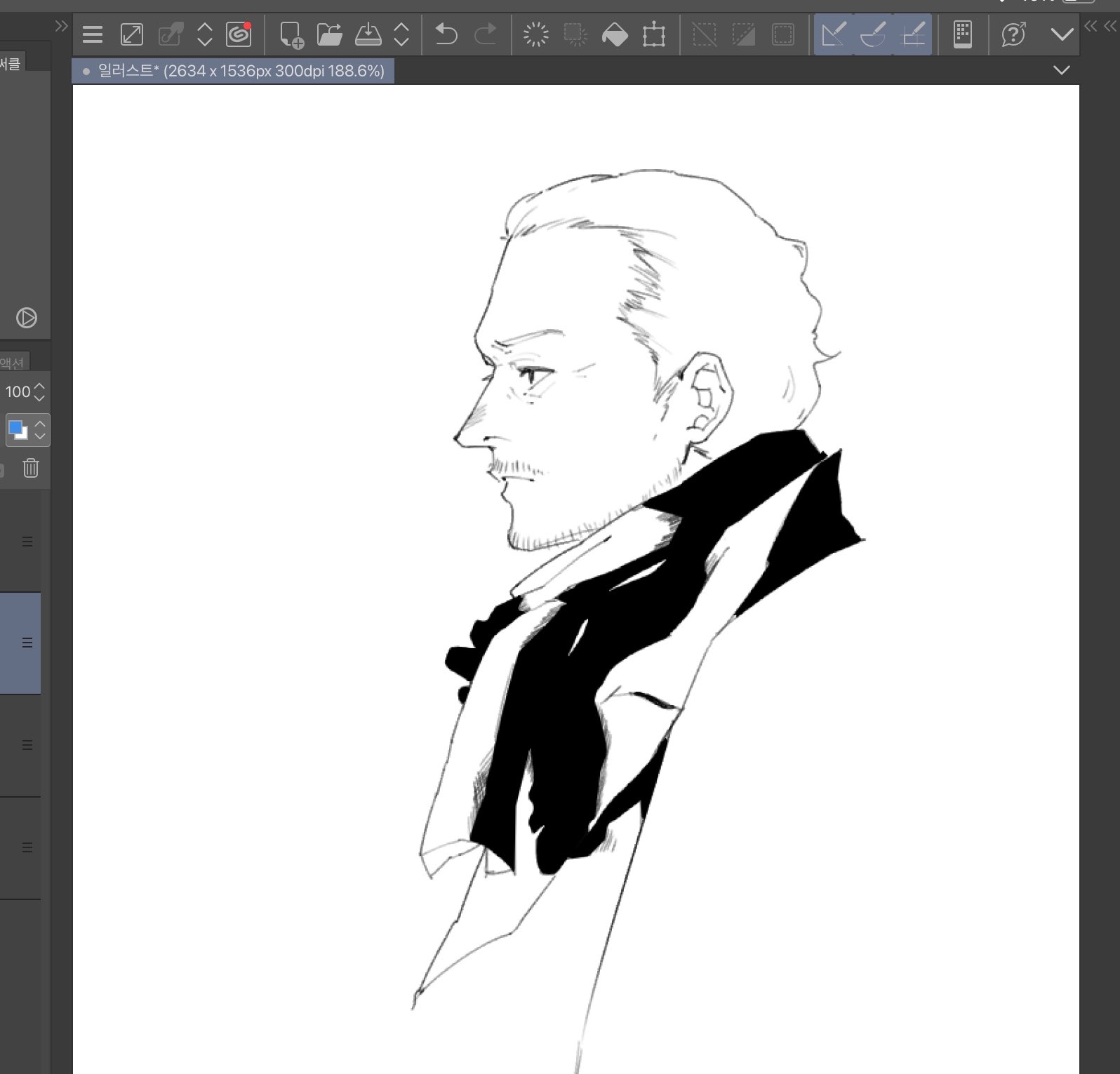Delete layer with the trash button
This screenshot has width=1120, height=1074.
click(x=30, y=468)
